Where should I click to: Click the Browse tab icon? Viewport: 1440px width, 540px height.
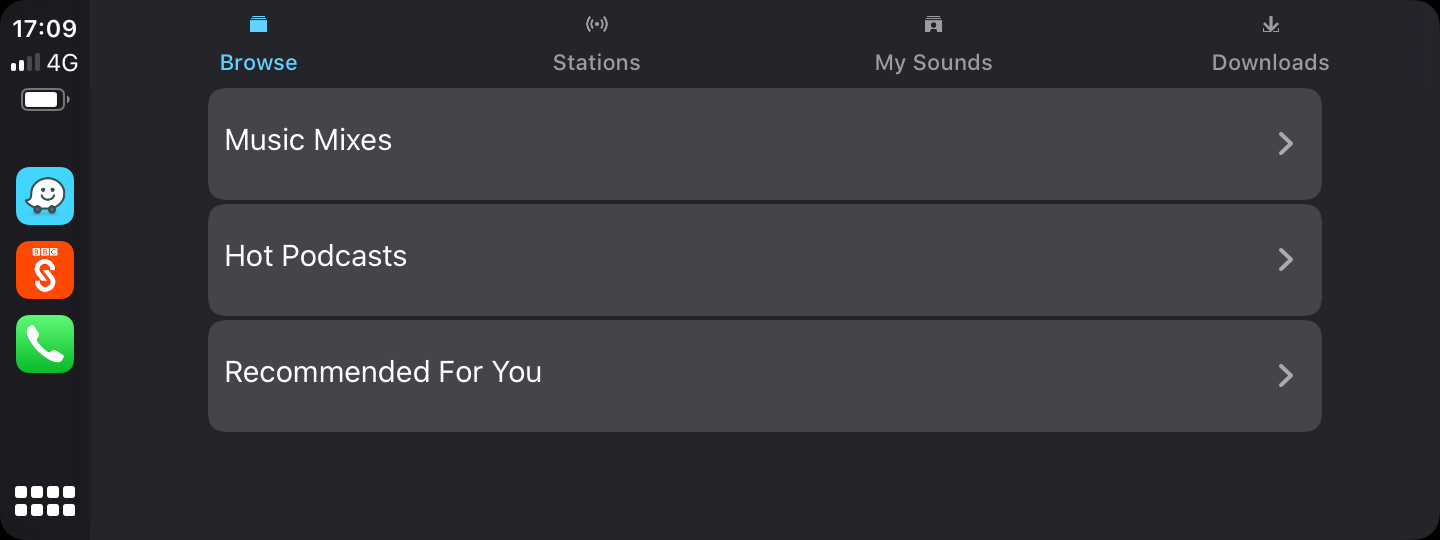pyautogui.click(x=259, y=24)
